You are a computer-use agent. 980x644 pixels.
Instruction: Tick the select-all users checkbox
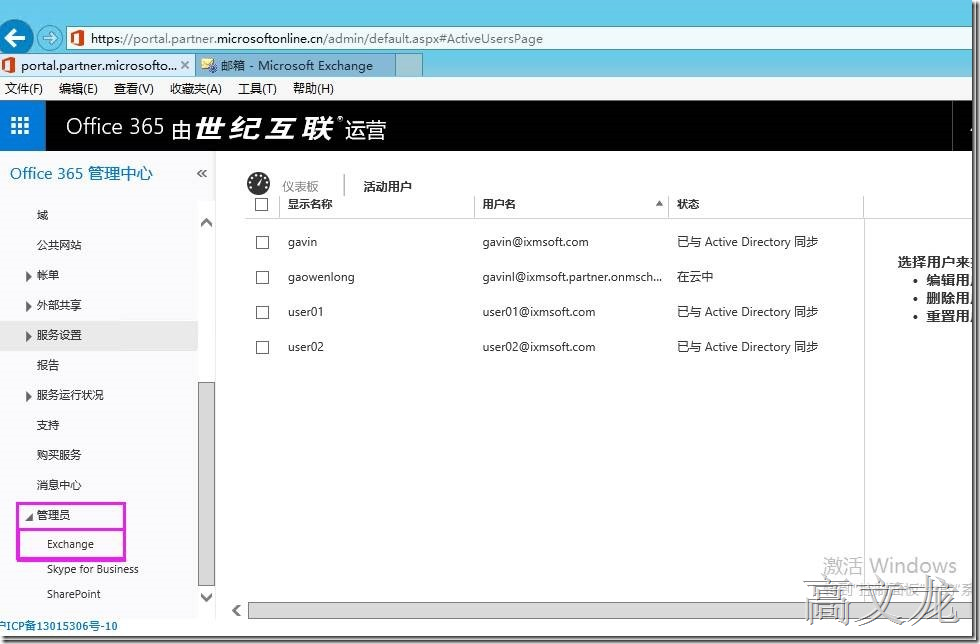click(x=262, y=204)
